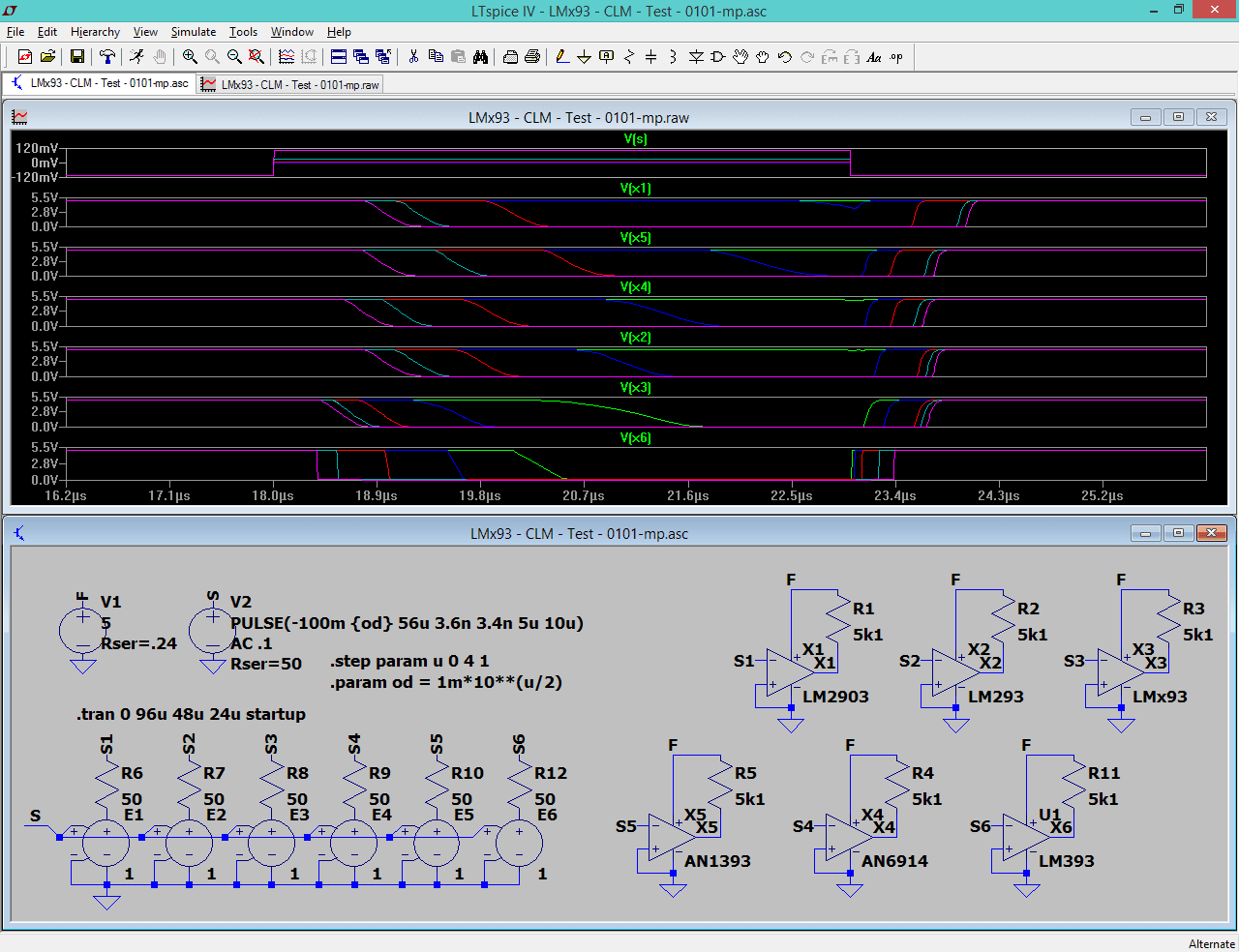Click the V(s) trace label
The height and width of the screenshot is (952, 1239).
coord(636,138)
